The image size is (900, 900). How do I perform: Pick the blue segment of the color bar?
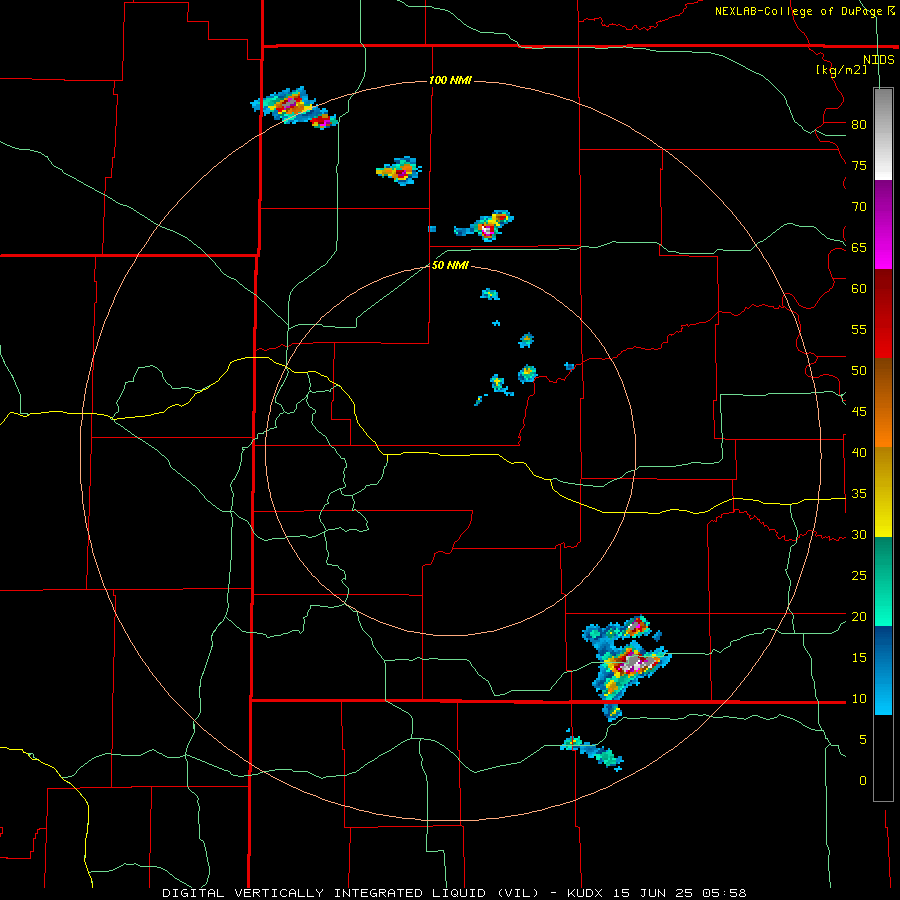tap(883, 670)
